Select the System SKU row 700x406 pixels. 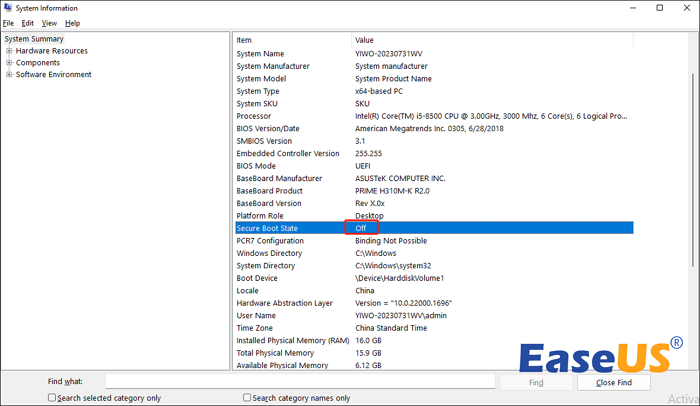click(x=434, y=104)
